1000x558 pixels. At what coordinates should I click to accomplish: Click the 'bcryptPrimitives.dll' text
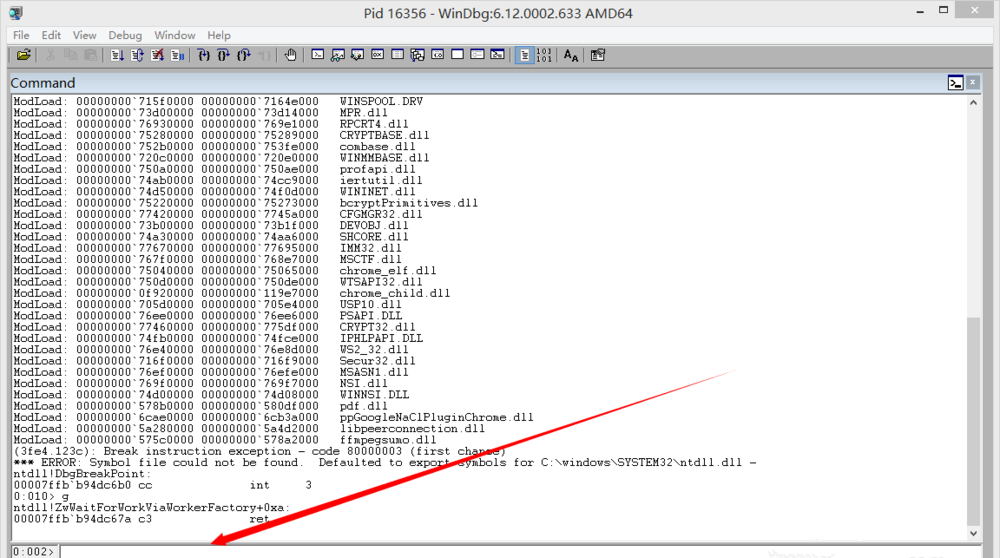(x=409, y=203)
